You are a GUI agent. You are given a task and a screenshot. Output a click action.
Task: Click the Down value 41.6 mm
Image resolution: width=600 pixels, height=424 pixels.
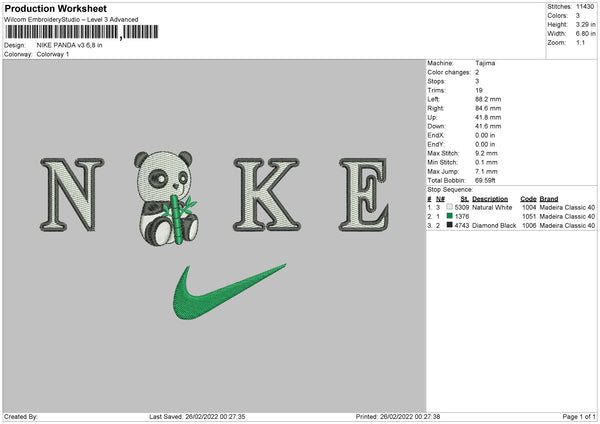pyautogui.click(x=488, y=126)
